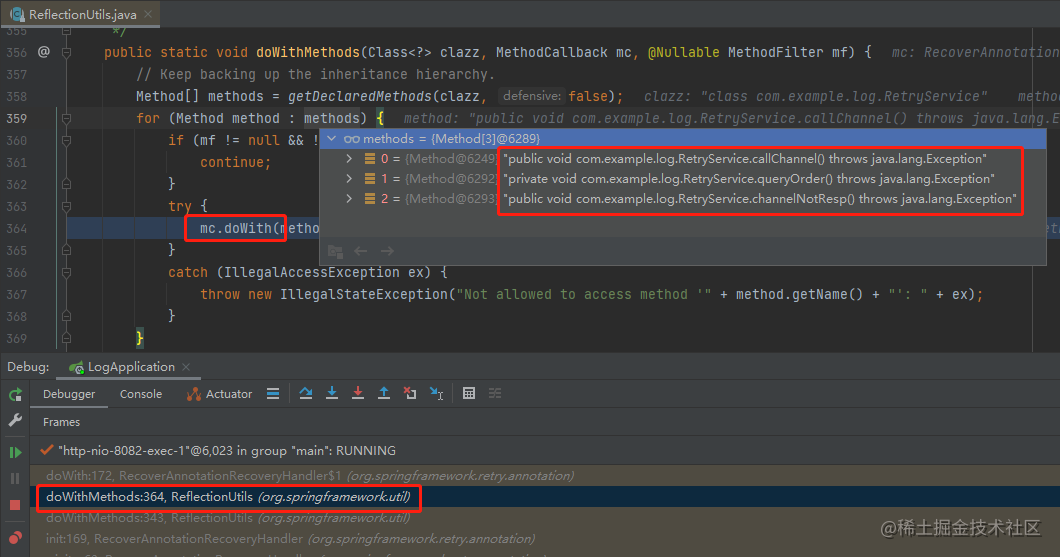
Task: Stop the debug session
Action: (15, 504)
